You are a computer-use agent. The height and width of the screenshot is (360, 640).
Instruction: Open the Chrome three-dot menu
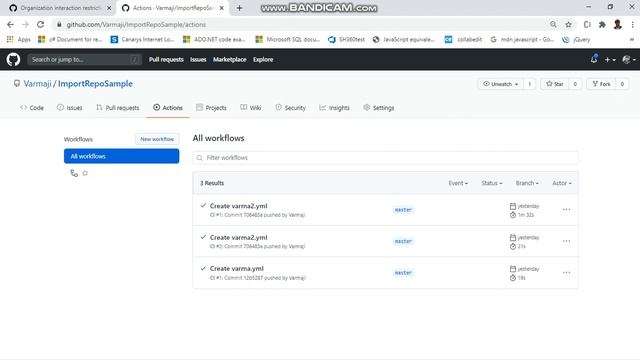(632, 24)
